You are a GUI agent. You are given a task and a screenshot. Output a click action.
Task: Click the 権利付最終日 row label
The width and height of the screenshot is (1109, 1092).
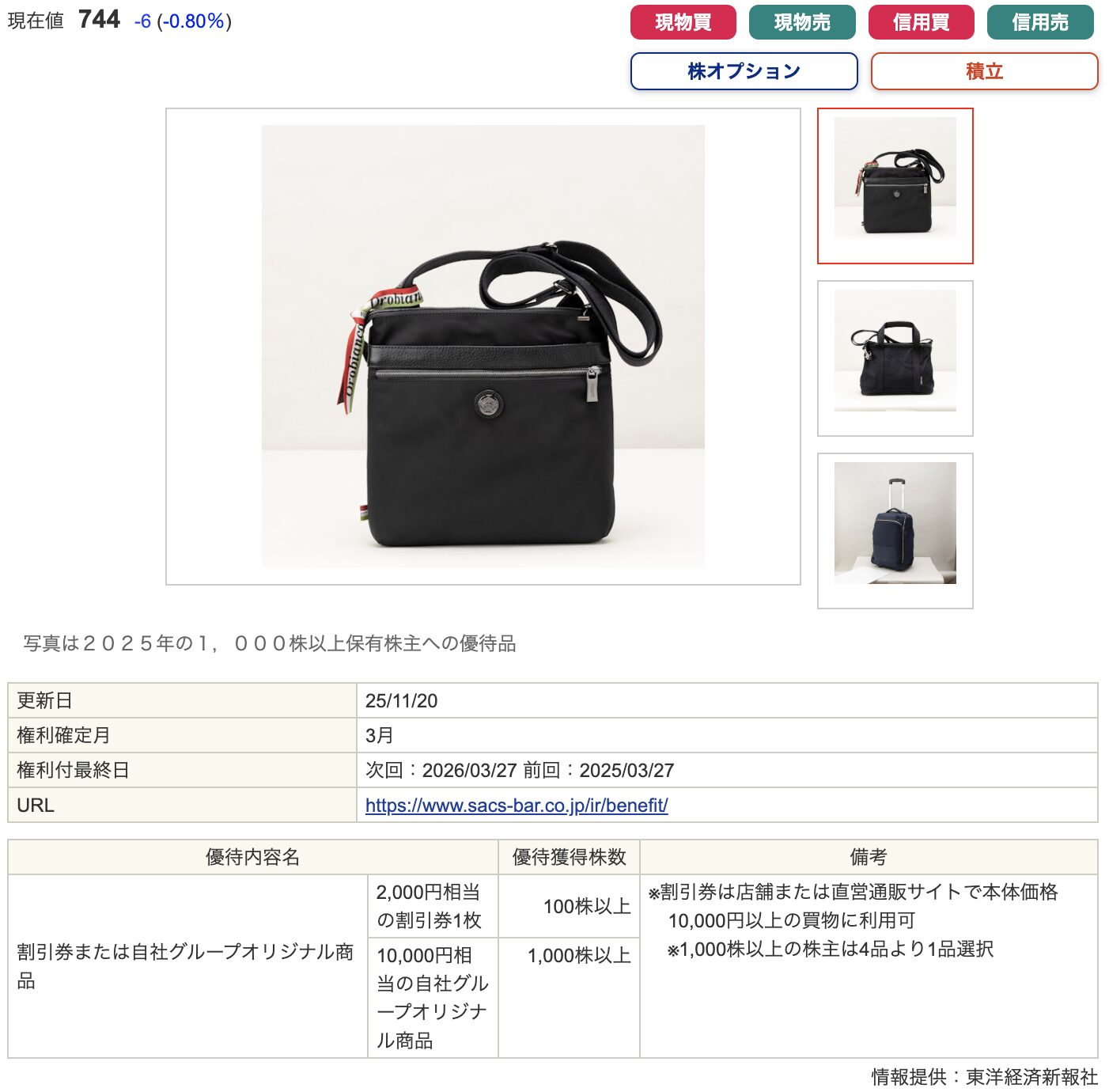coord(182,770)
